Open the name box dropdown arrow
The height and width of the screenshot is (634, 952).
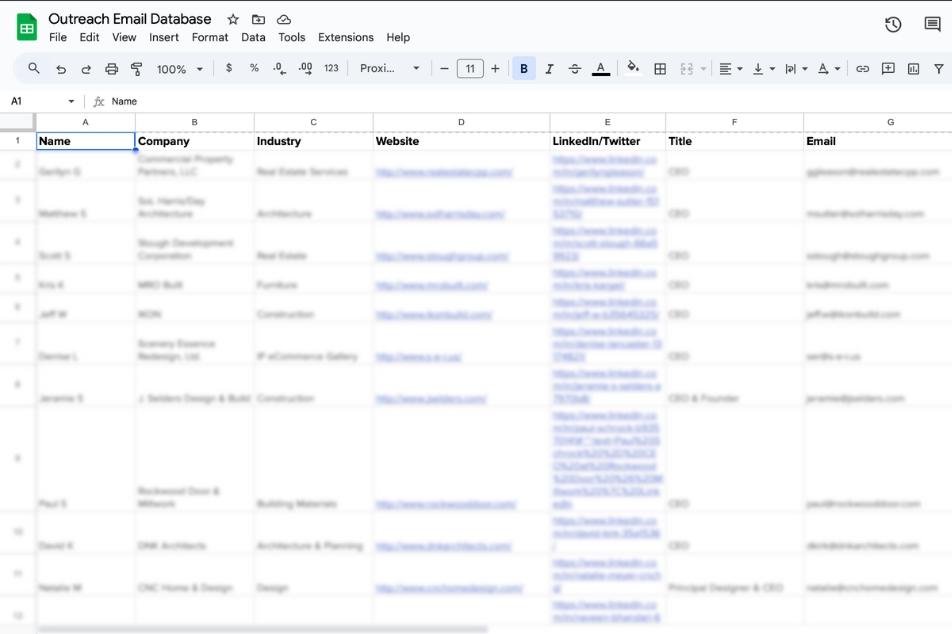pos(71,101)
